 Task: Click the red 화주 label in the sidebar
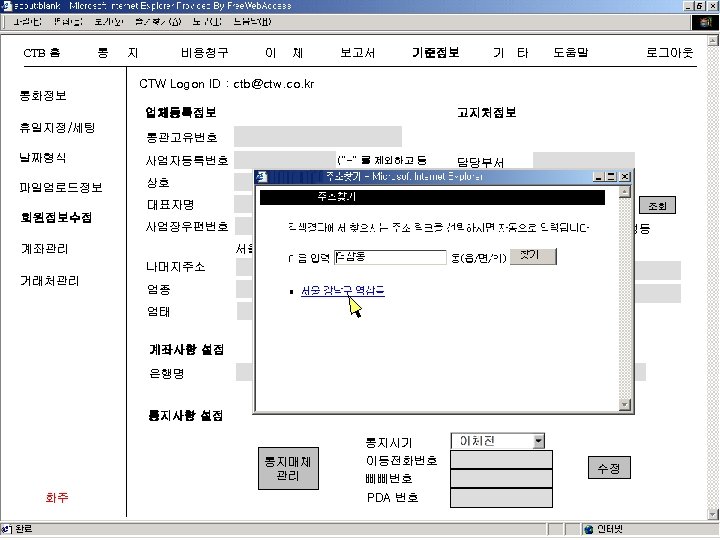pyautogui.click(x=57, y=497)
